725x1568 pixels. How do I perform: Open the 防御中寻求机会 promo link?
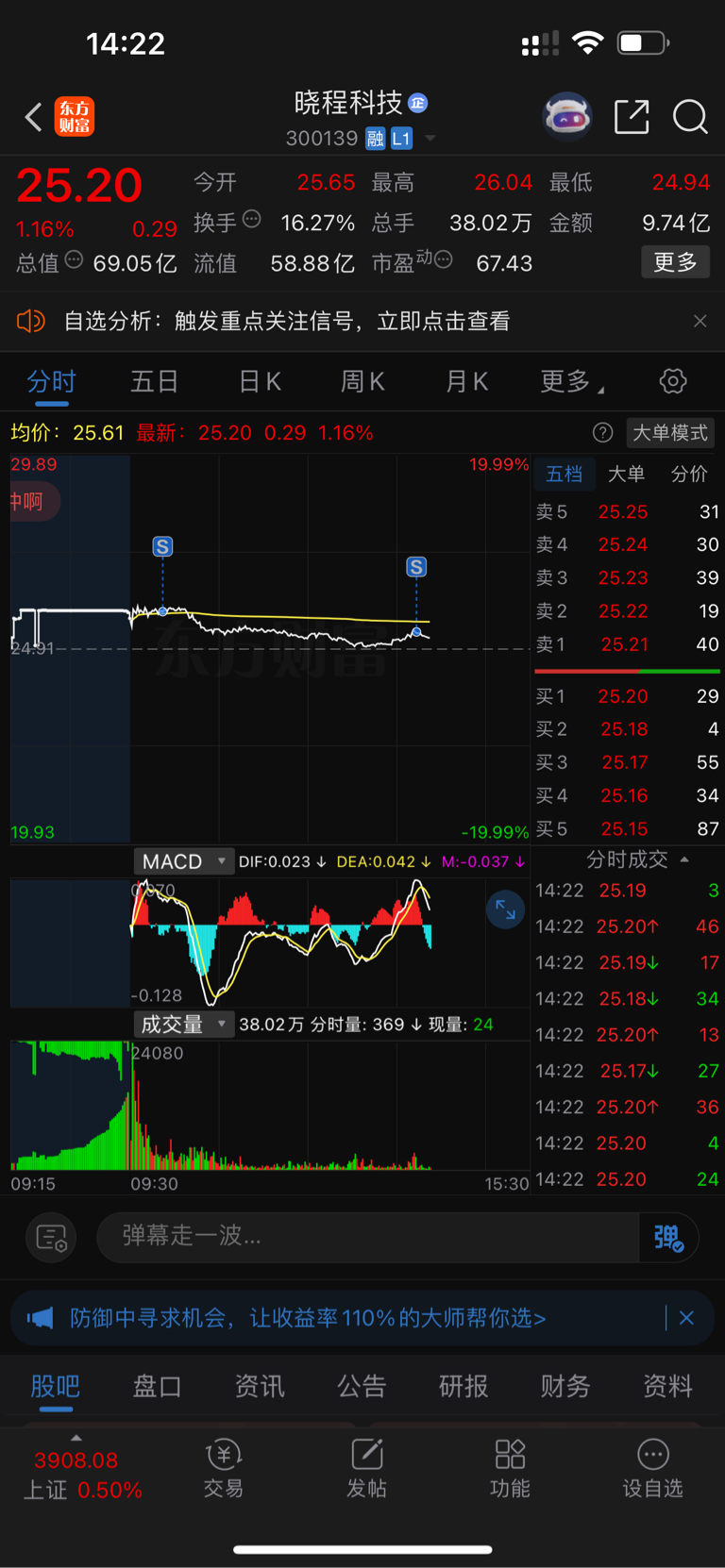click(x=308, y=1318)
